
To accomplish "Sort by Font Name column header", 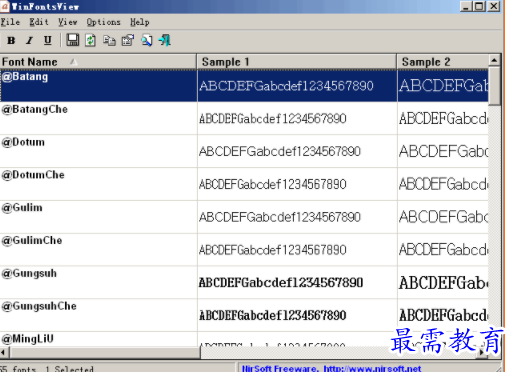I will [98, 62].
